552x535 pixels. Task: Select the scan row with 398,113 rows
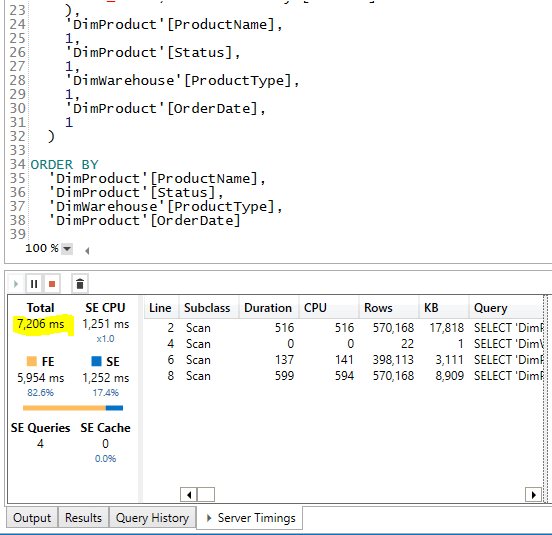344,360
